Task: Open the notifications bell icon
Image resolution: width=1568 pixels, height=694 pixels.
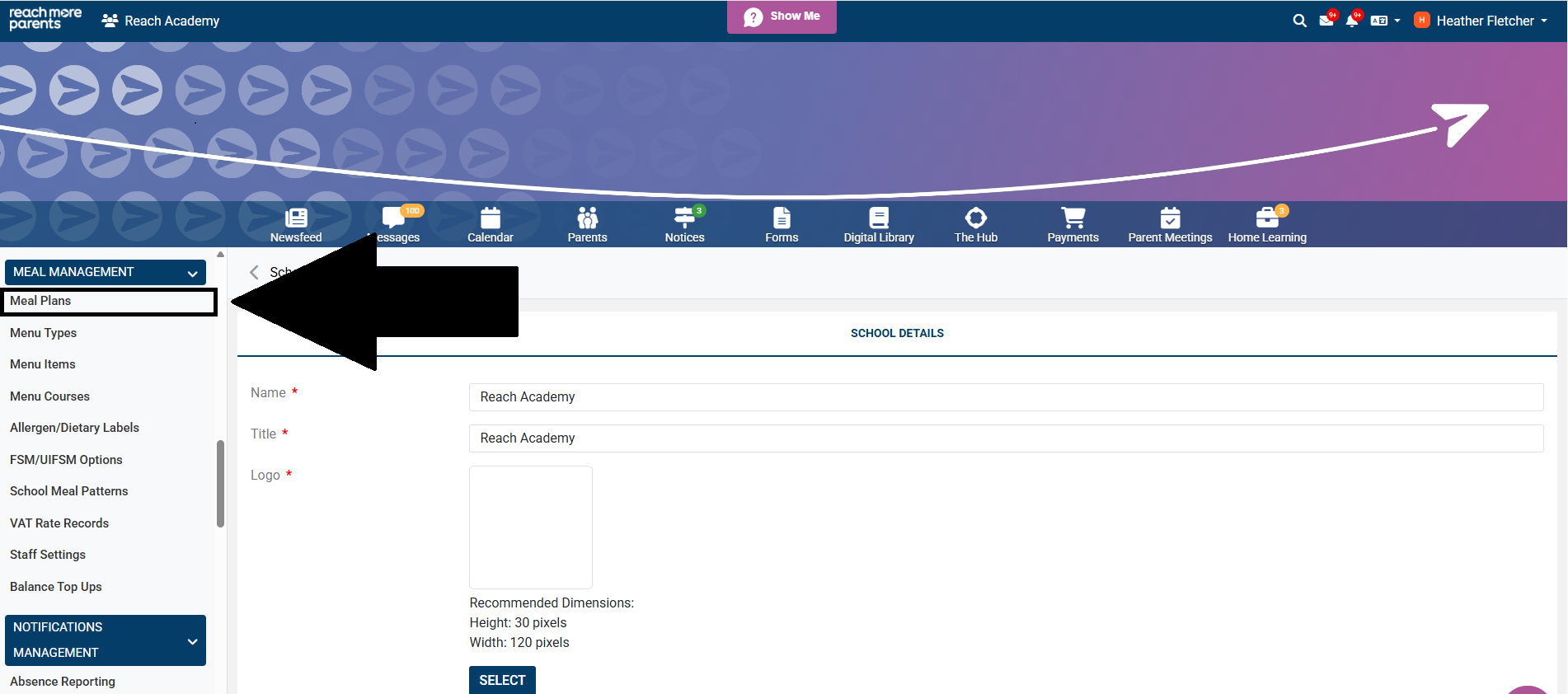Action: [1351, 21]
